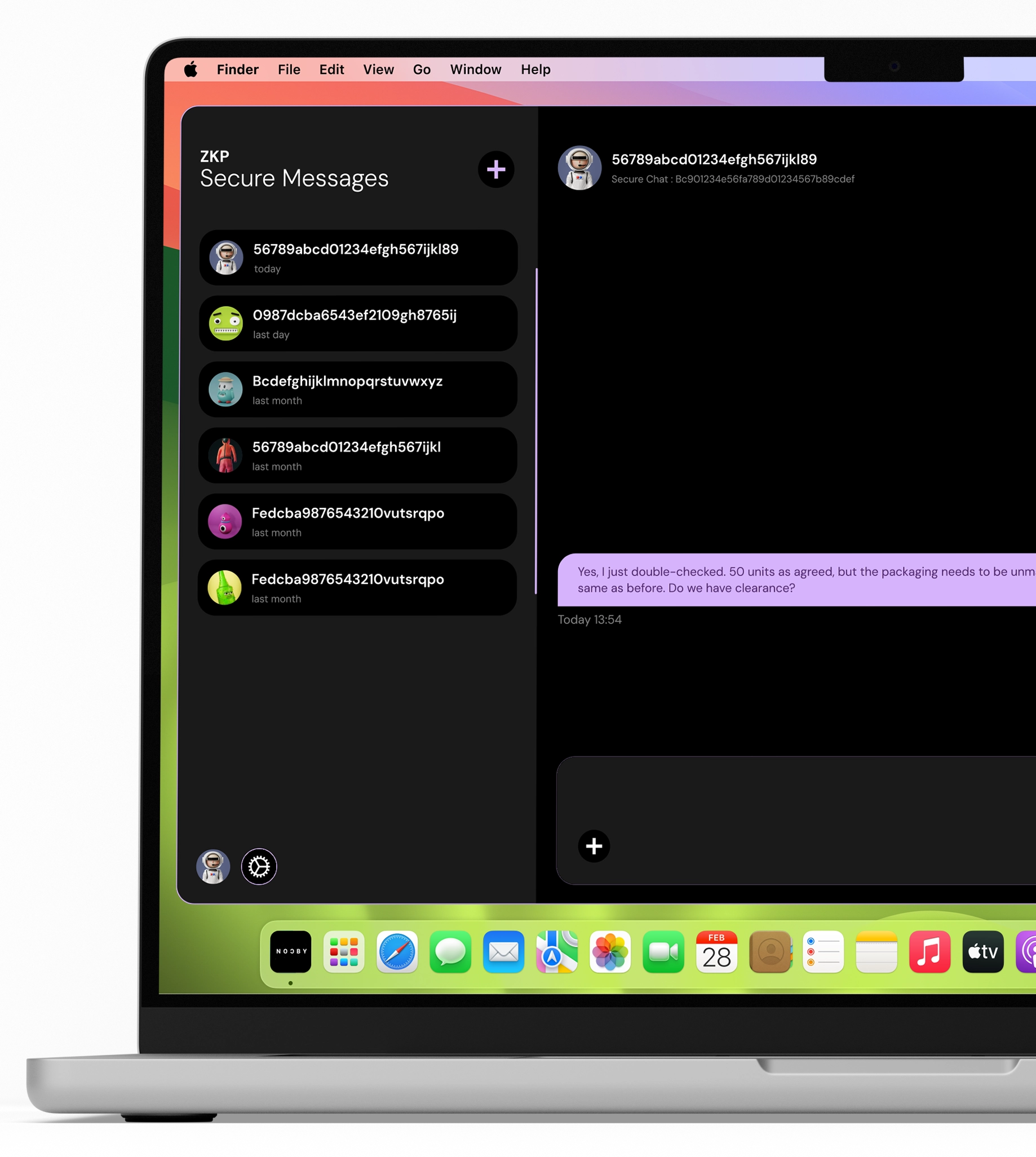Open the Window menu in menu bar
Image resolution: width=1036 pixels, height=1157 pixels.
(x=475, y=70)
